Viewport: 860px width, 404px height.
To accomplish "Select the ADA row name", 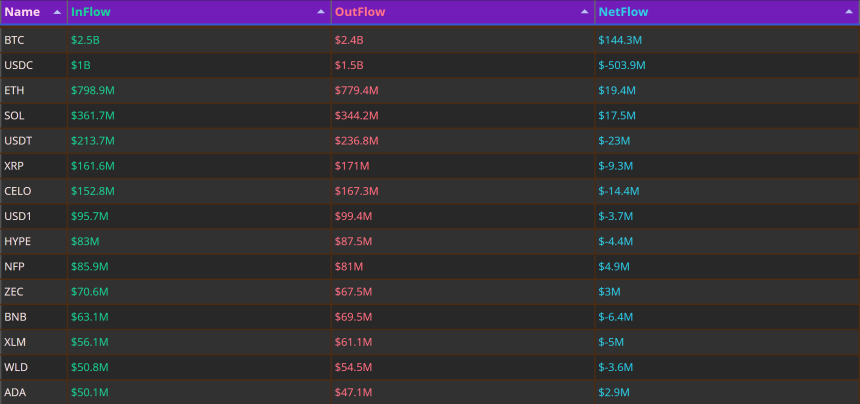I will [15, 393].
